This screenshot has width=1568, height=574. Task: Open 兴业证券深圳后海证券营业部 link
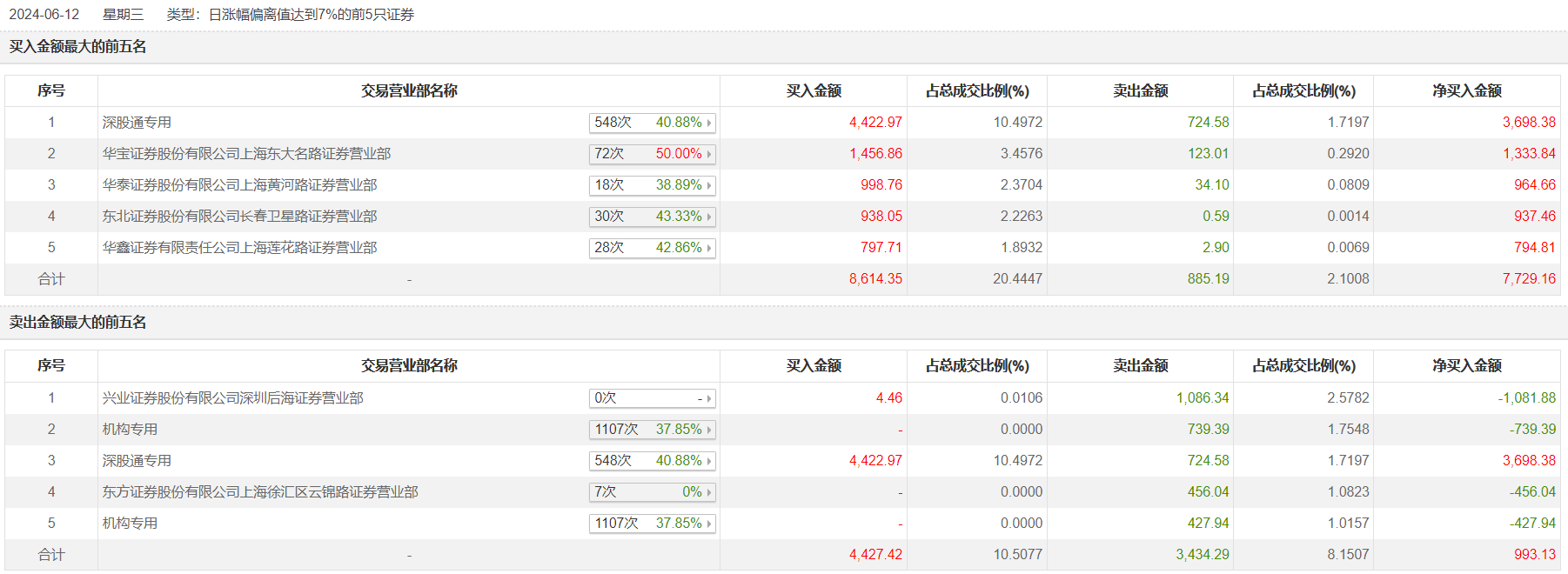(x=232, y=398)
